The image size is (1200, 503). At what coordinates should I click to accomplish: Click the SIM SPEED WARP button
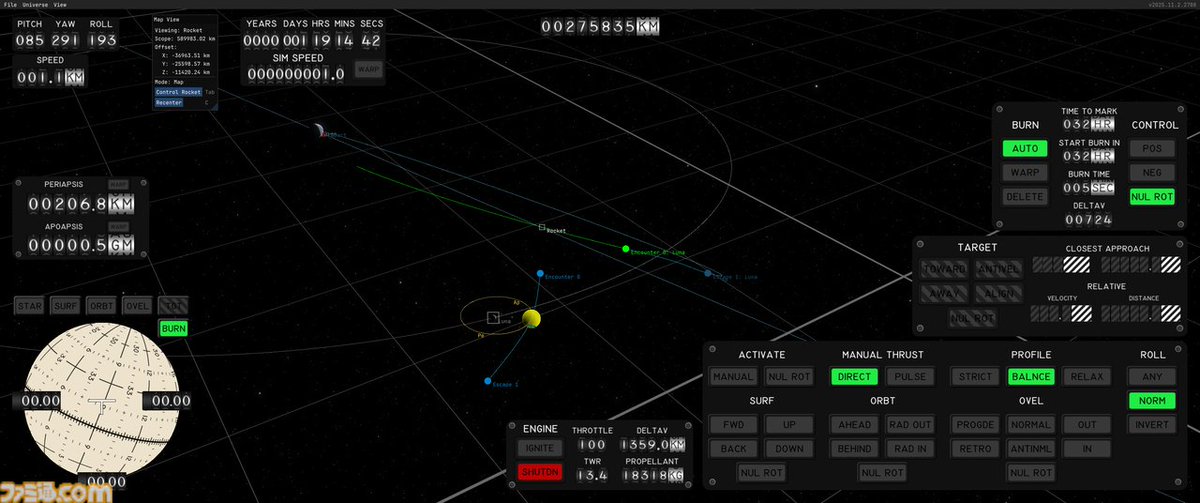tap(368, 70)
